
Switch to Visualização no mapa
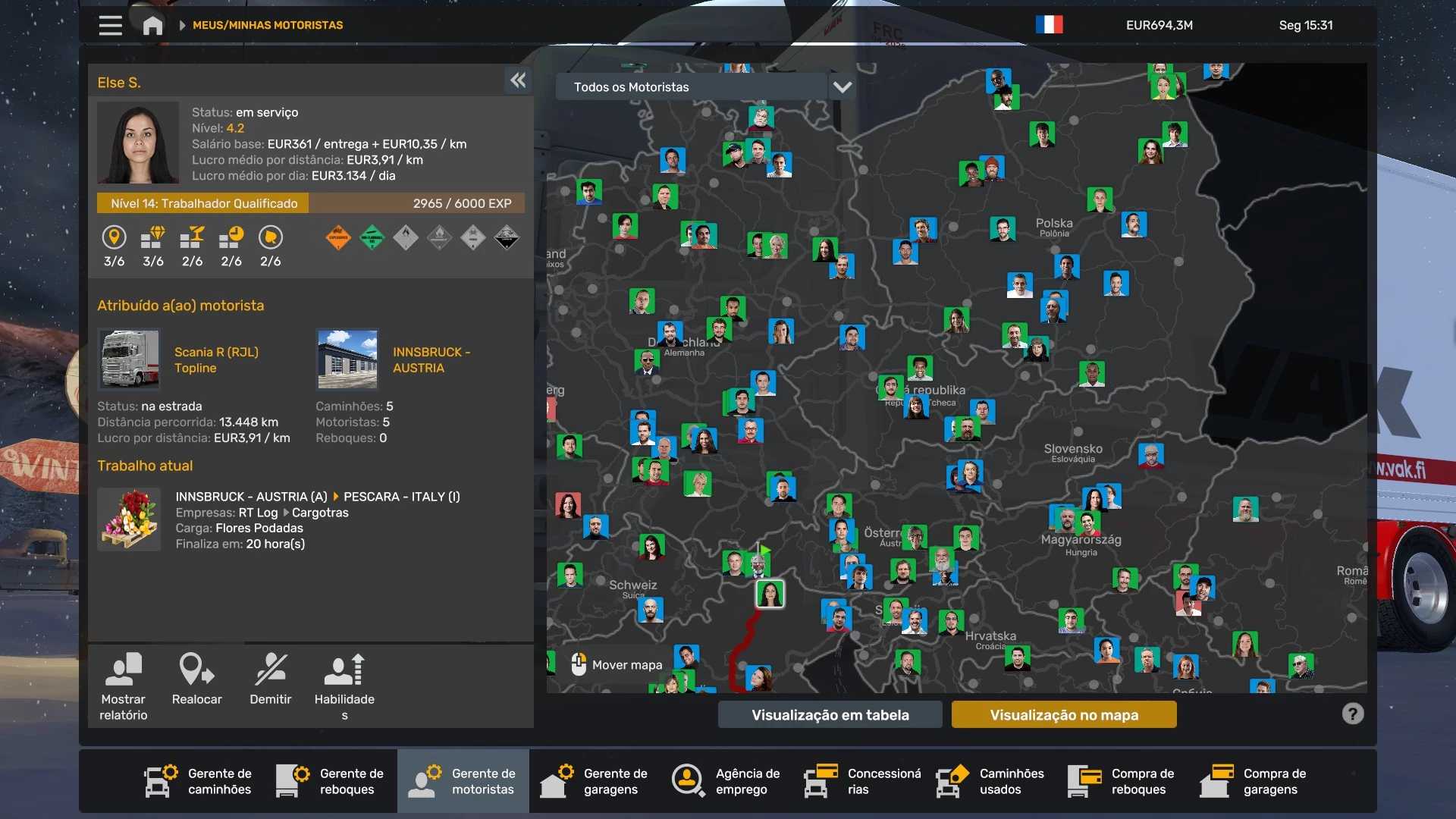1063,714
